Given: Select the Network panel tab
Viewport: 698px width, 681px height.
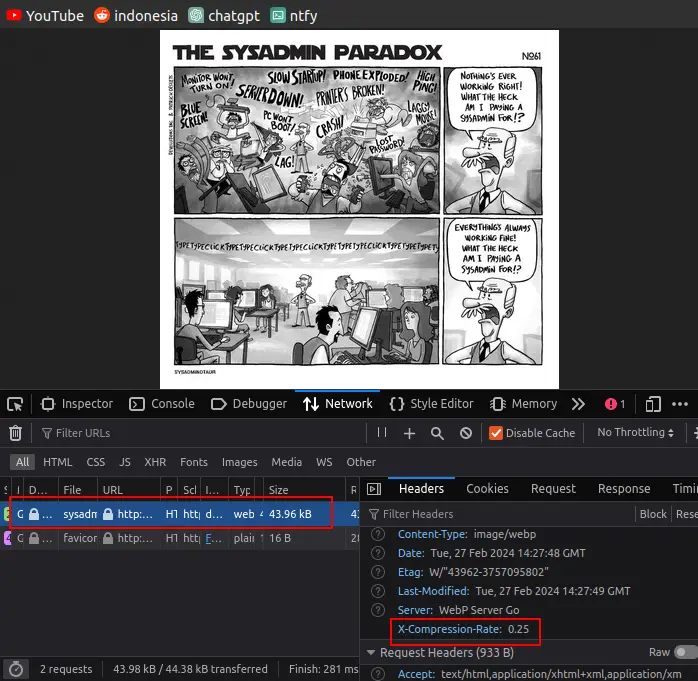Looking at the screenshot, I should tap(337, 404).
